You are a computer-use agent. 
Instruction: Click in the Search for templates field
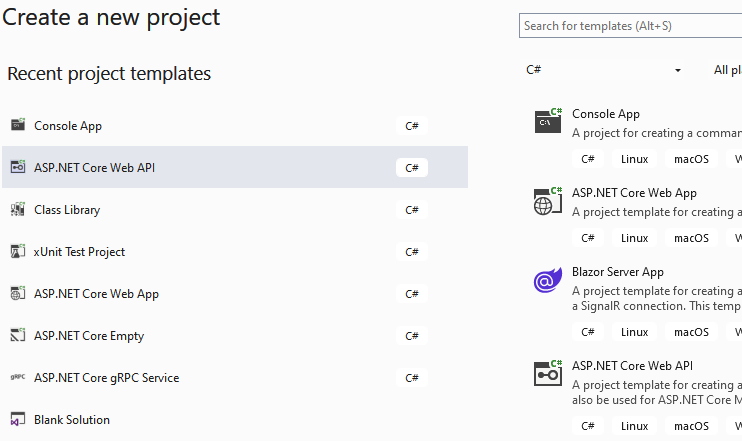(630, 26)
